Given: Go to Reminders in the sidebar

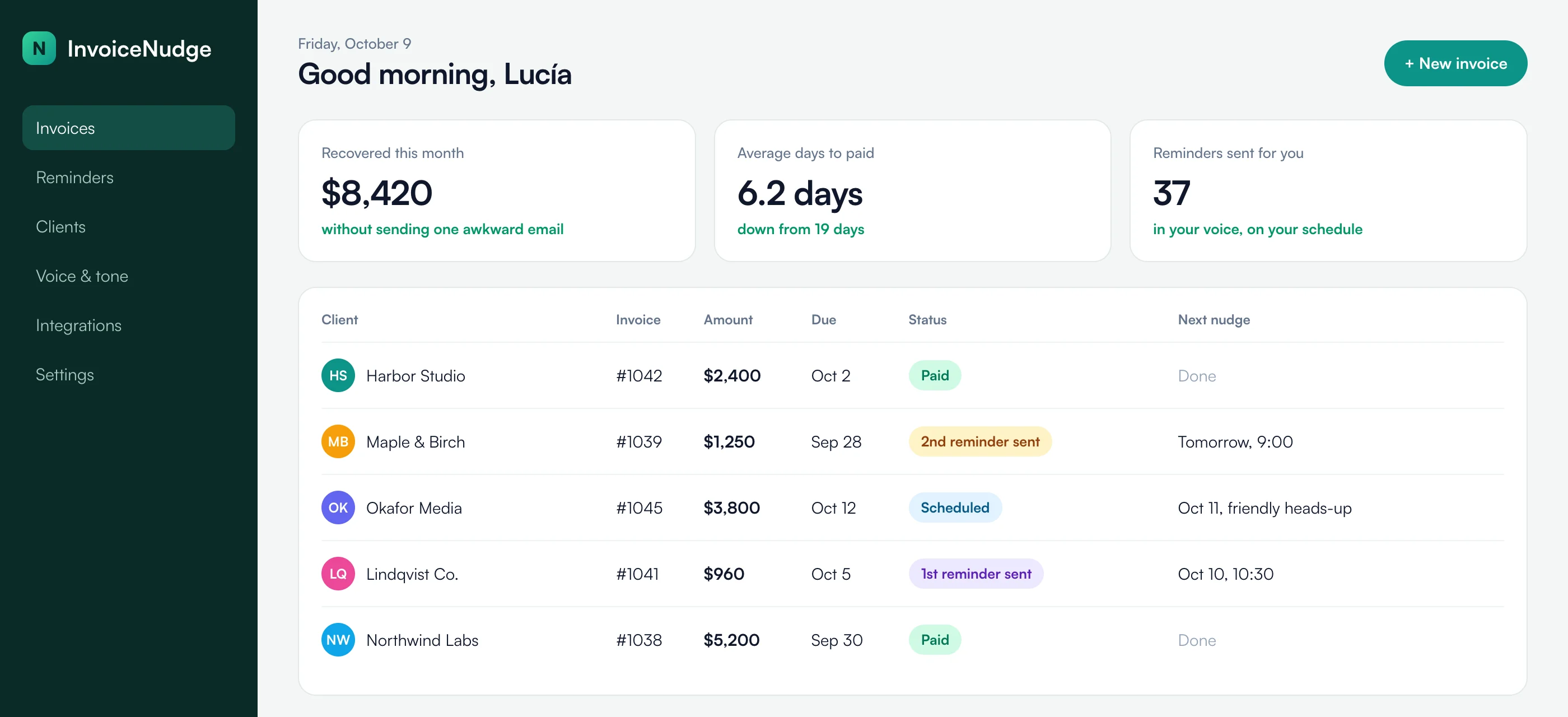Looking at the screenshot, I should pos(128,177).
